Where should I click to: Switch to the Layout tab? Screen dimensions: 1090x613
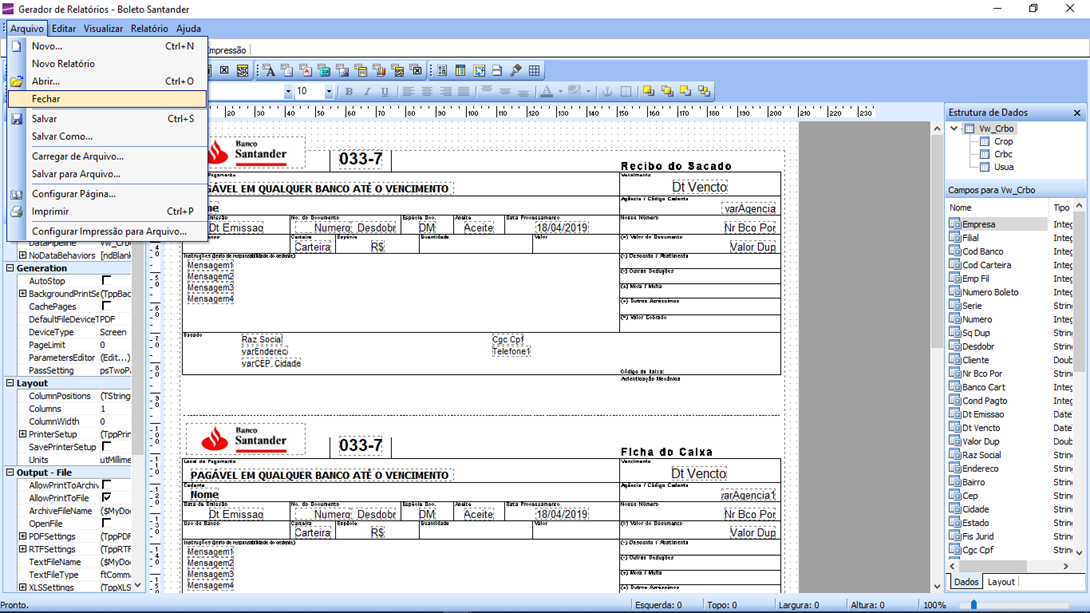pyautogui.click(x=1000, y=582)
